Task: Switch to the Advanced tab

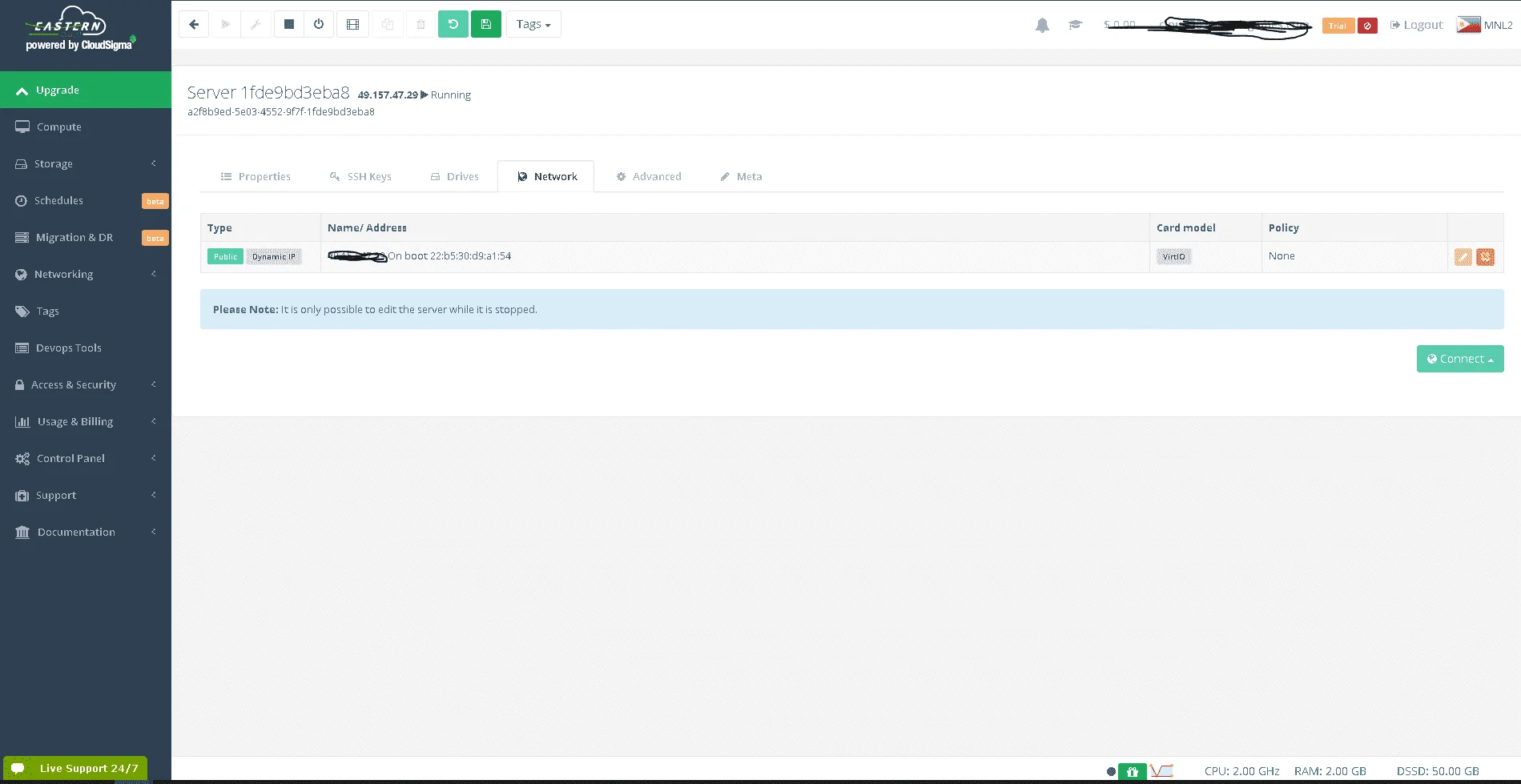Action: (649, 176)
